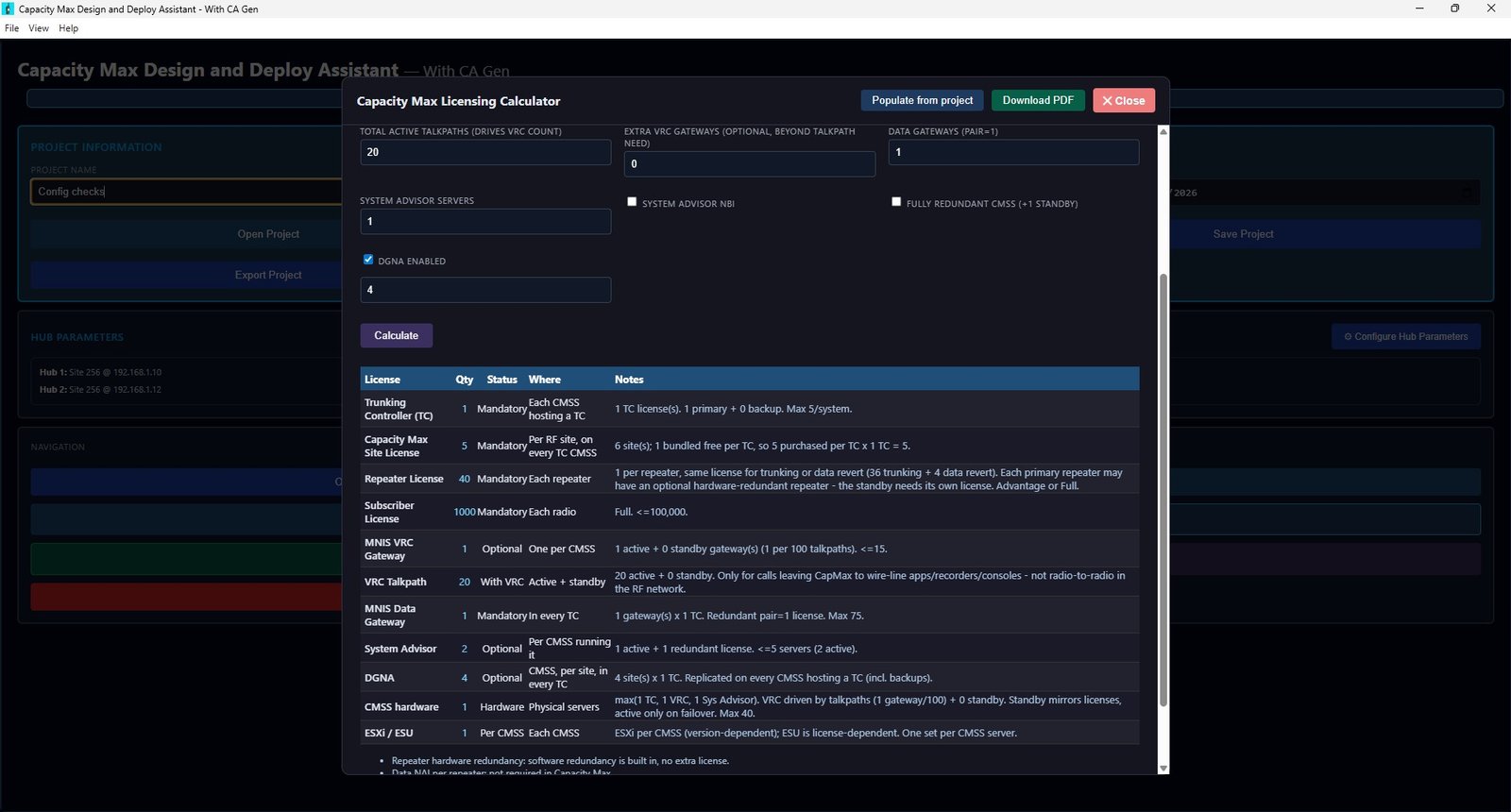
Task: Click the System Advisor Servers field
Action: (x=485, y=222)
